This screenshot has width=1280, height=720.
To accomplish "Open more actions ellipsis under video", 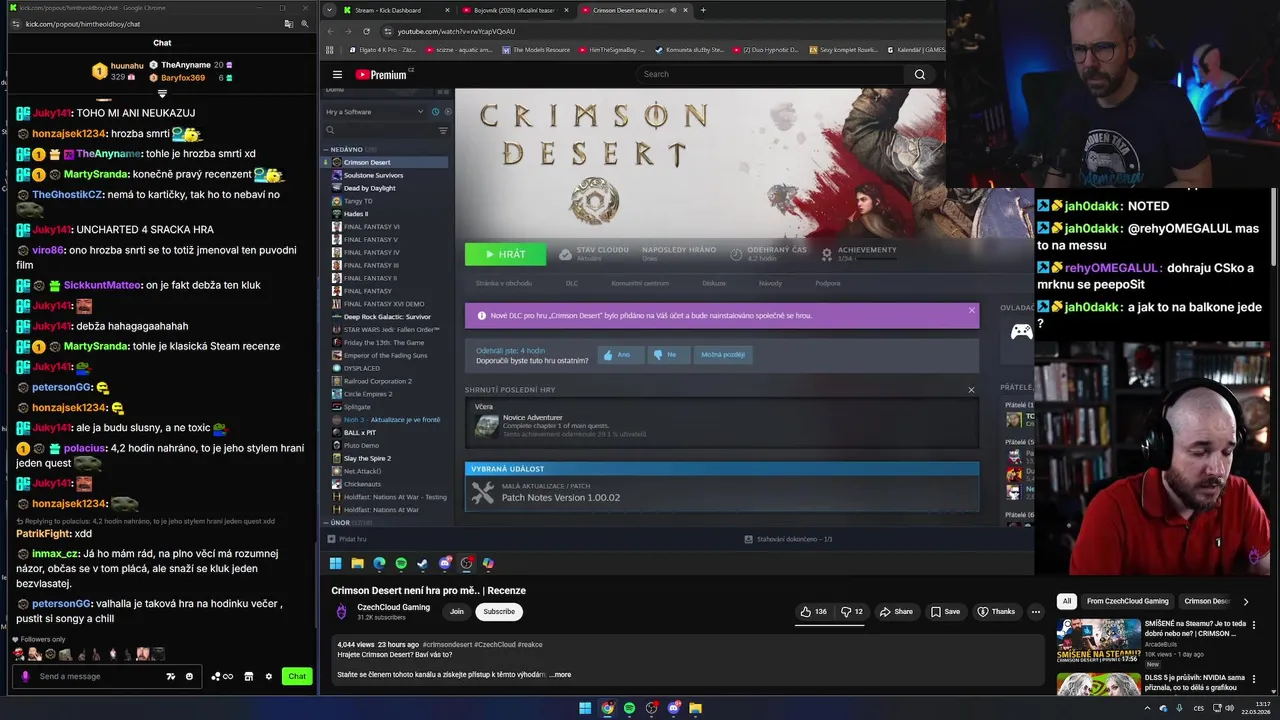I will pyautogui.click(x=1035, y=611).
